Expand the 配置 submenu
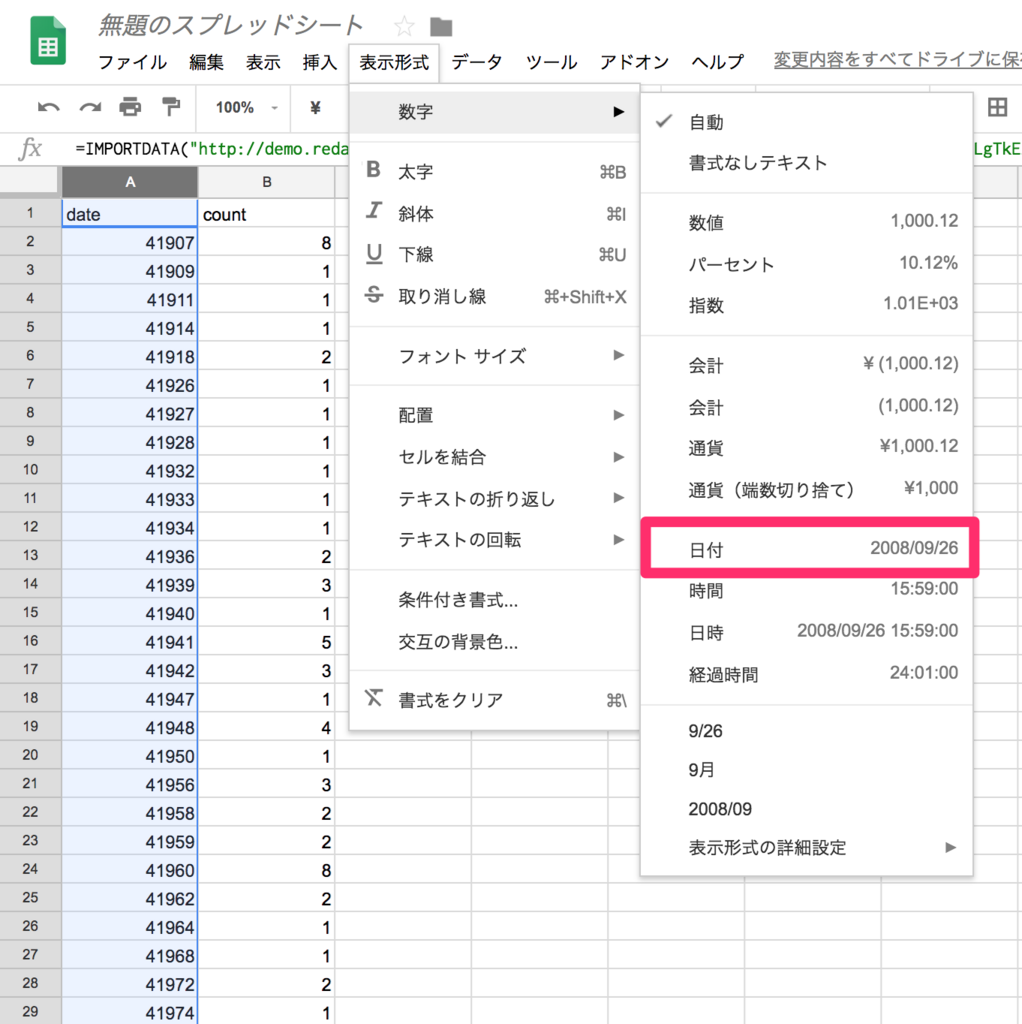Image resolution: width=1022 pixels, height=1024 pixels. [x=494, y=415]
